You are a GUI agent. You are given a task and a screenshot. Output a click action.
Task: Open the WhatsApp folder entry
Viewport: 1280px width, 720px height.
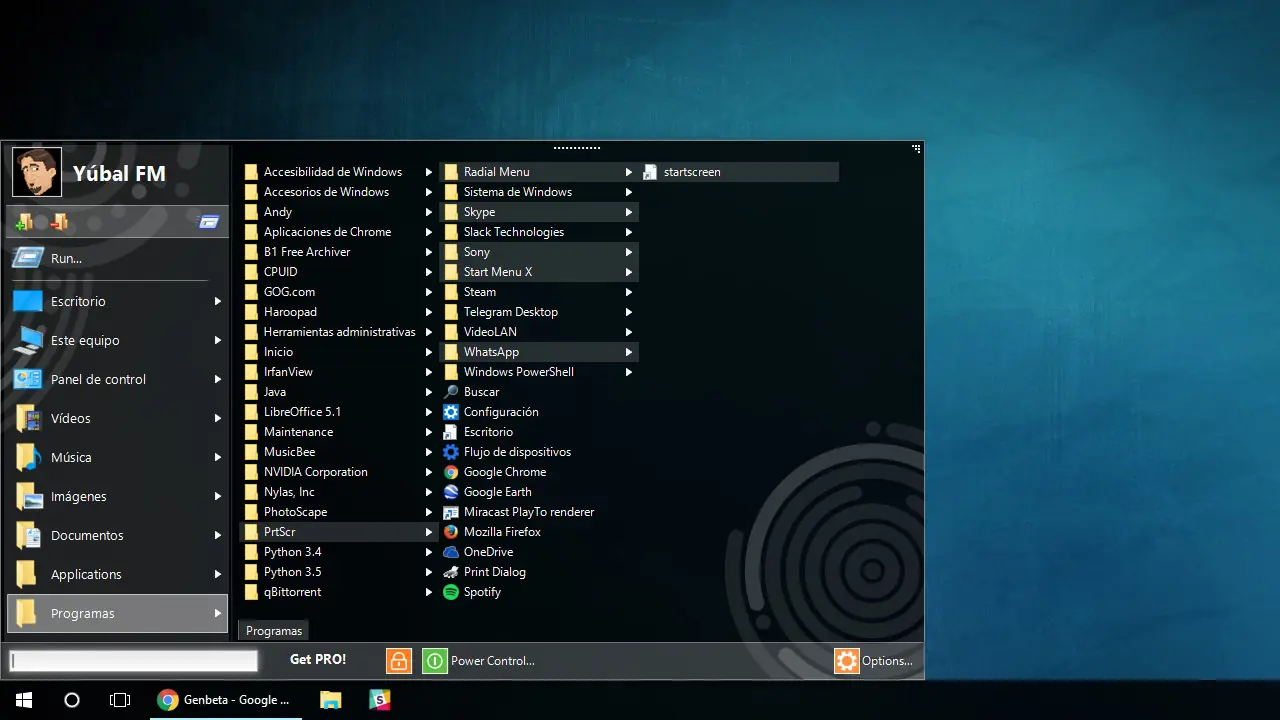click(x=539, y=352)
